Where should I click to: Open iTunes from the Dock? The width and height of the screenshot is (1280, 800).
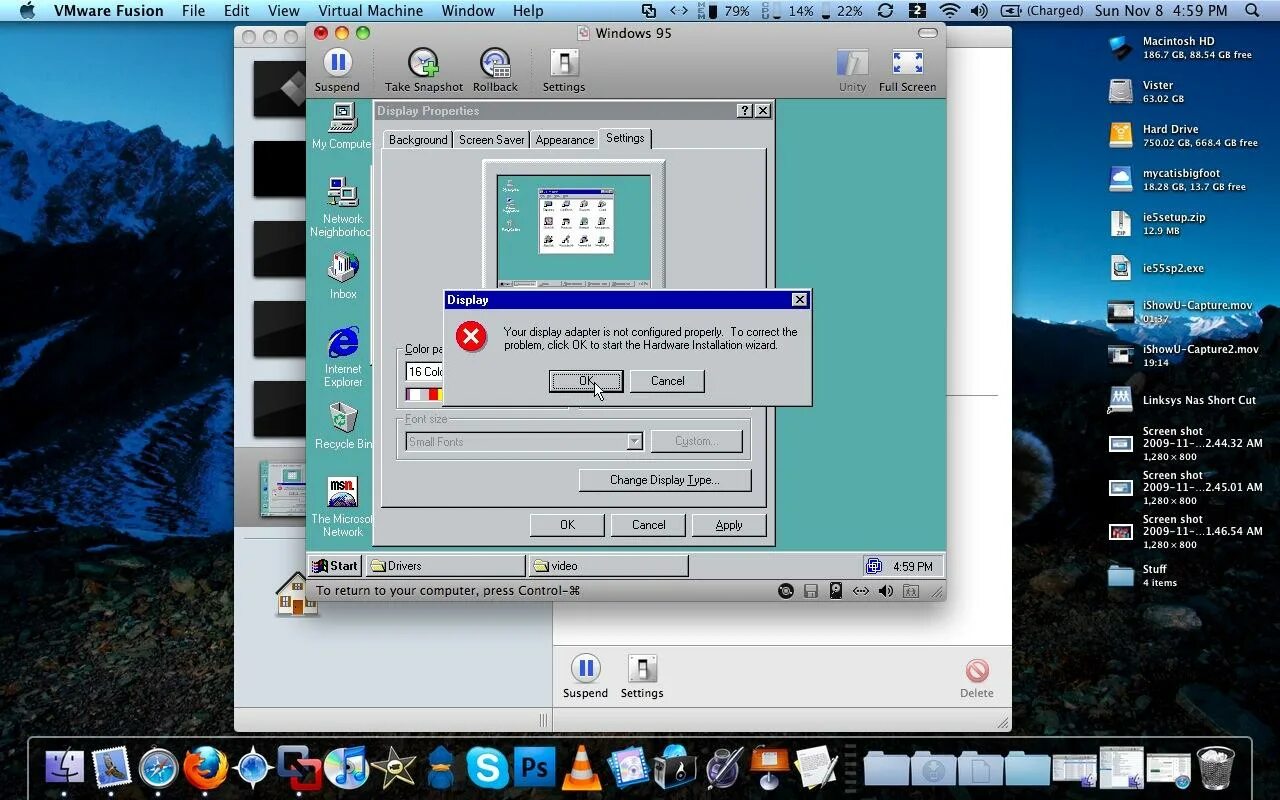pyautogui.click(x=346, y=768)
